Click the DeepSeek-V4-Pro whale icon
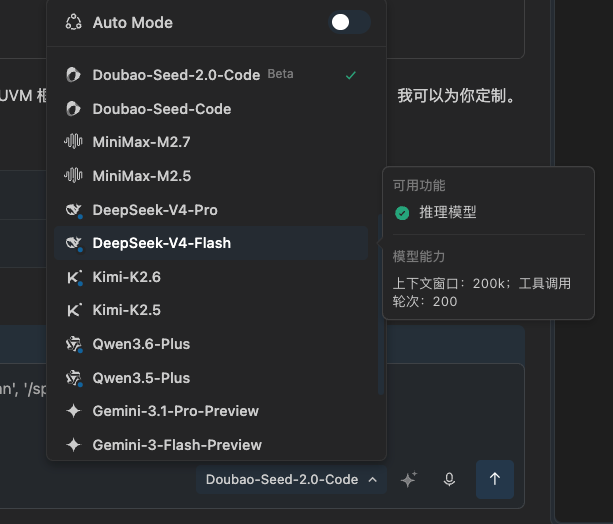 click(x=74, y=210)
